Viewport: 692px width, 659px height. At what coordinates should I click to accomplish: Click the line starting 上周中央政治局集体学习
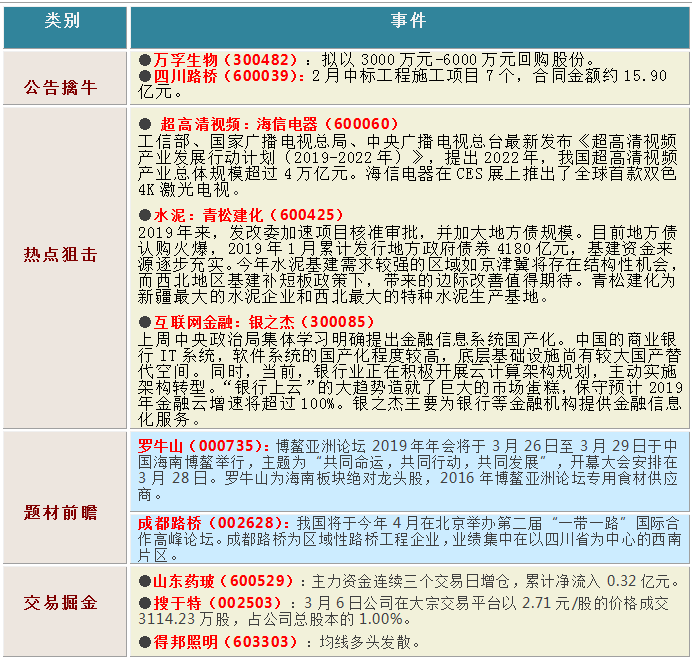point(407,340)
